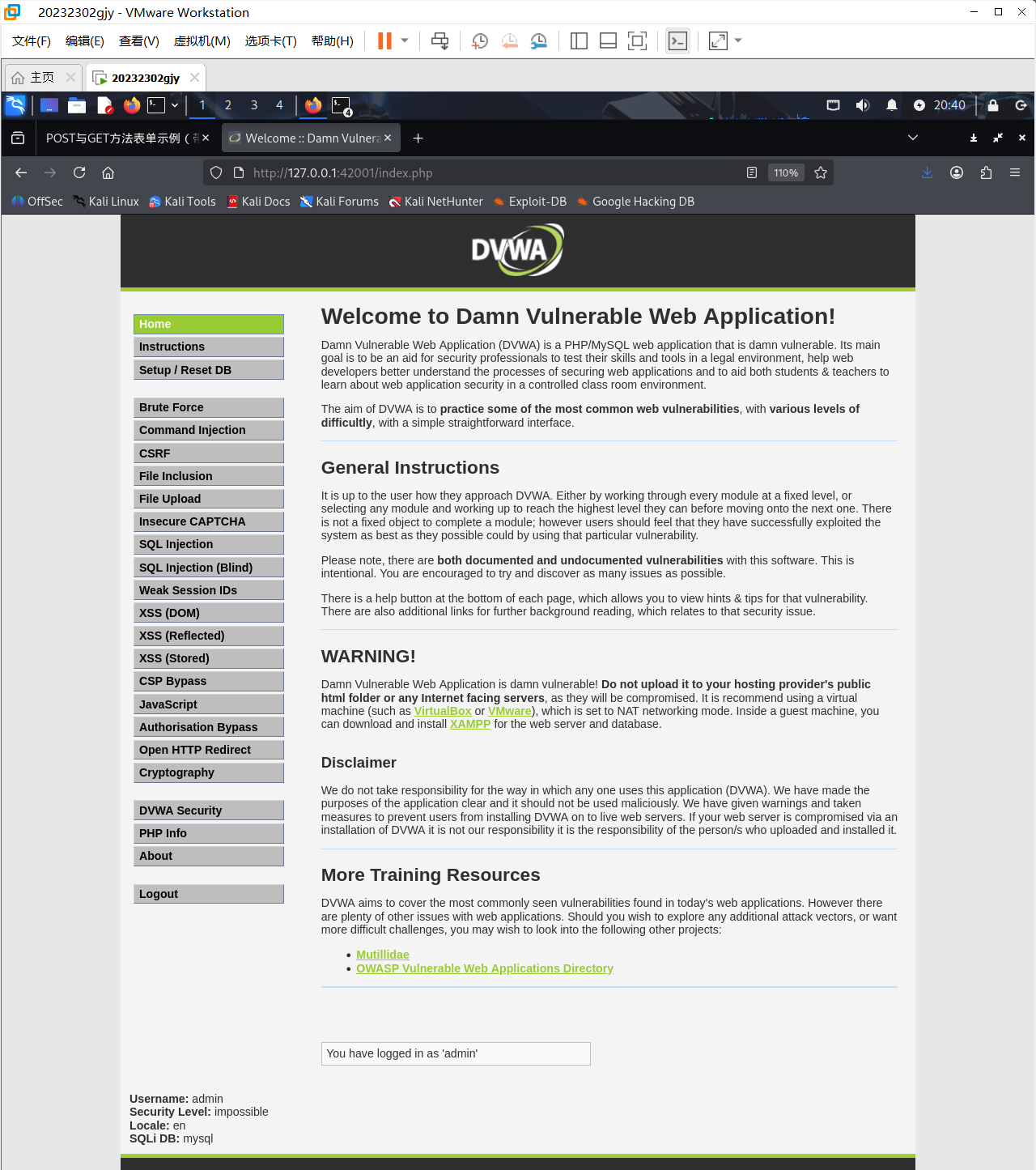This screenshot has height=1170, width=1036.
Task: Launch Firefox from the Kali panel launcher
Action: pyautogui.click(x=132, y=105)
